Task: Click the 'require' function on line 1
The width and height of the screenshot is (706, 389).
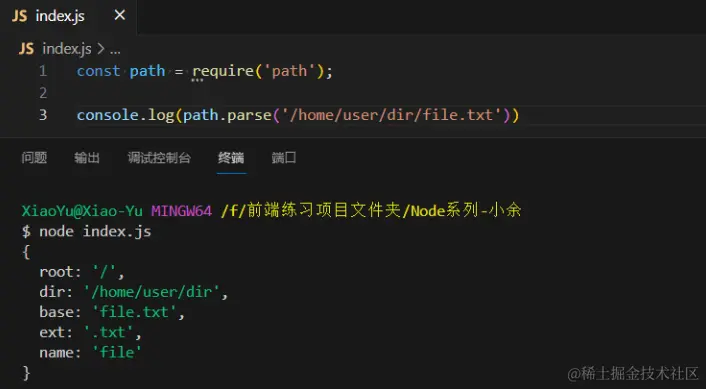Action: pyautogui.click(x=223, y=71)
